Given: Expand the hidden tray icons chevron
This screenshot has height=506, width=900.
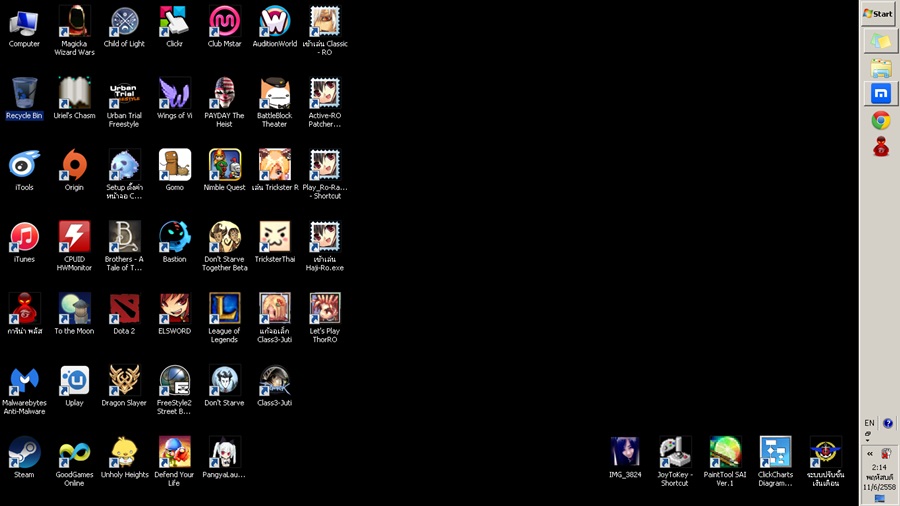Looking at the screenshot, I should [x=870, y=453].
